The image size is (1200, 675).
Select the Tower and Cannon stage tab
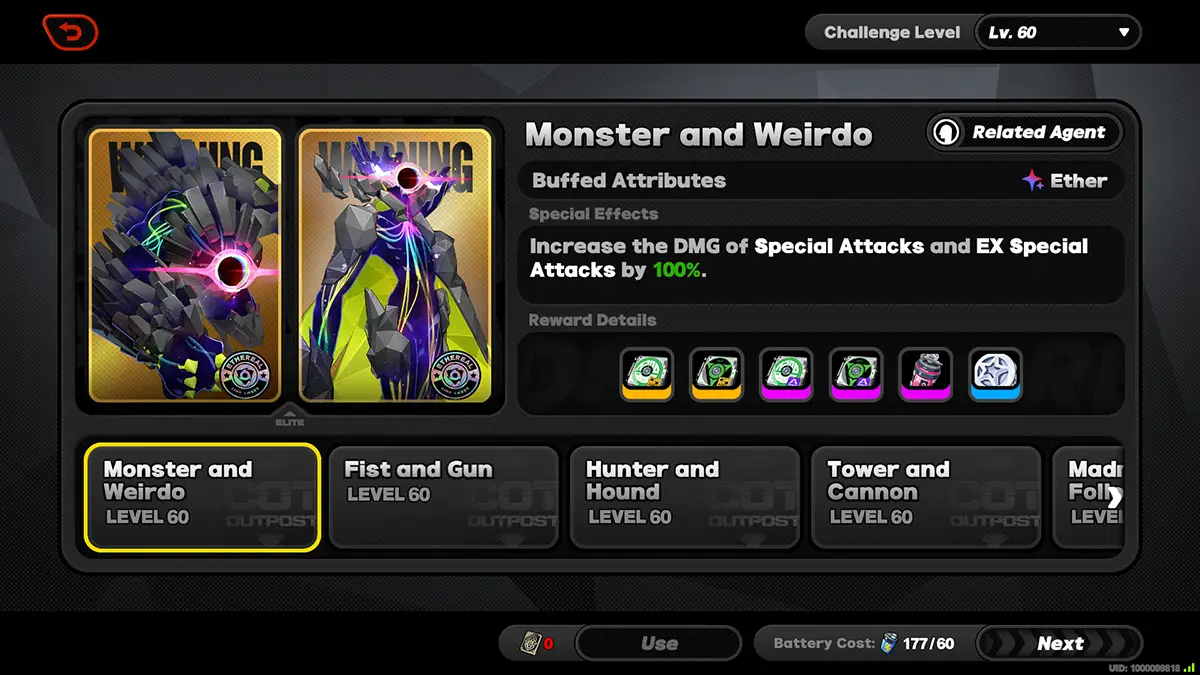click(926, 497)
